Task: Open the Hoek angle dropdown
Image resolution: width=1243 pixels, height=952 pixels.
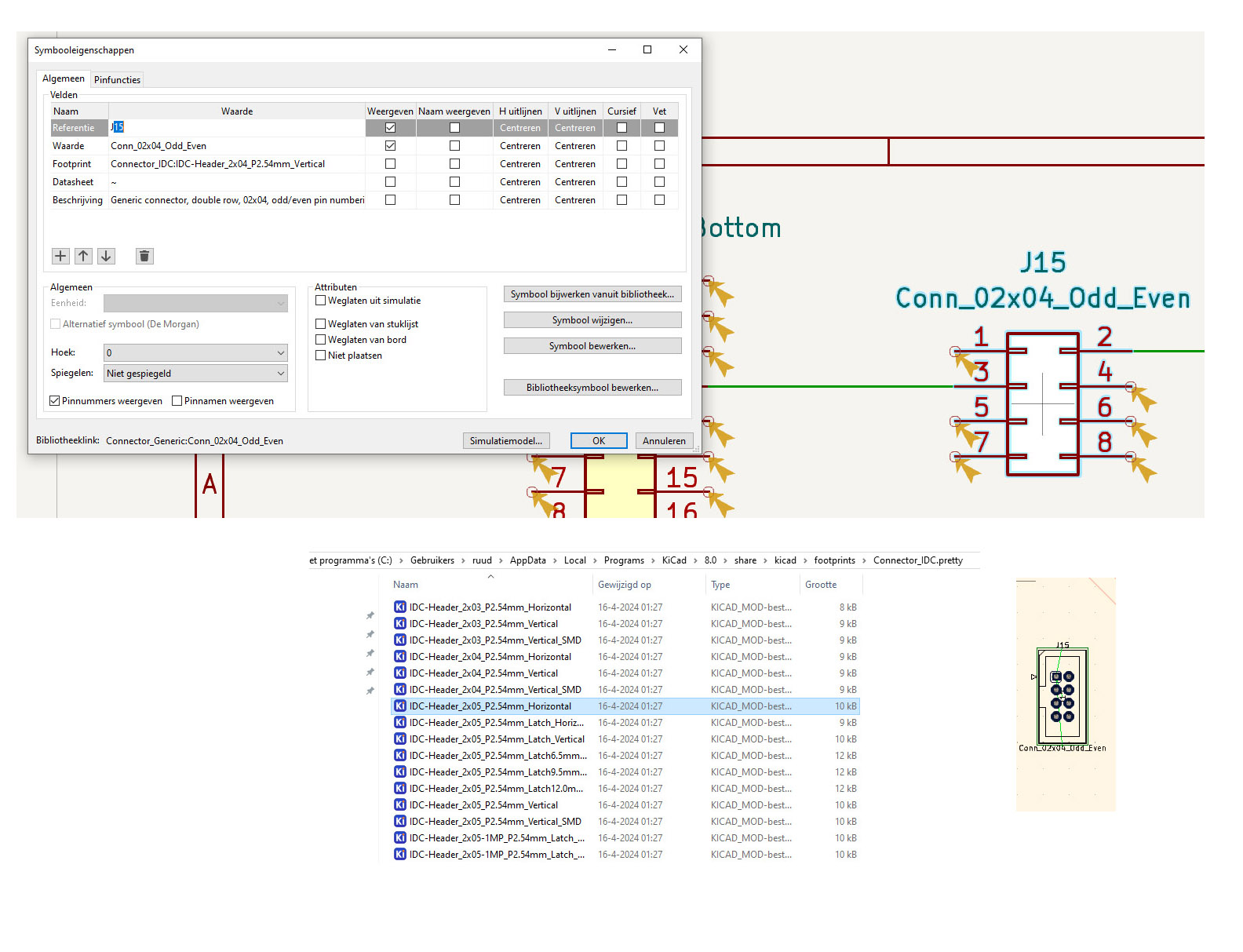Action: pyautogui.click(x=195, y=352)
